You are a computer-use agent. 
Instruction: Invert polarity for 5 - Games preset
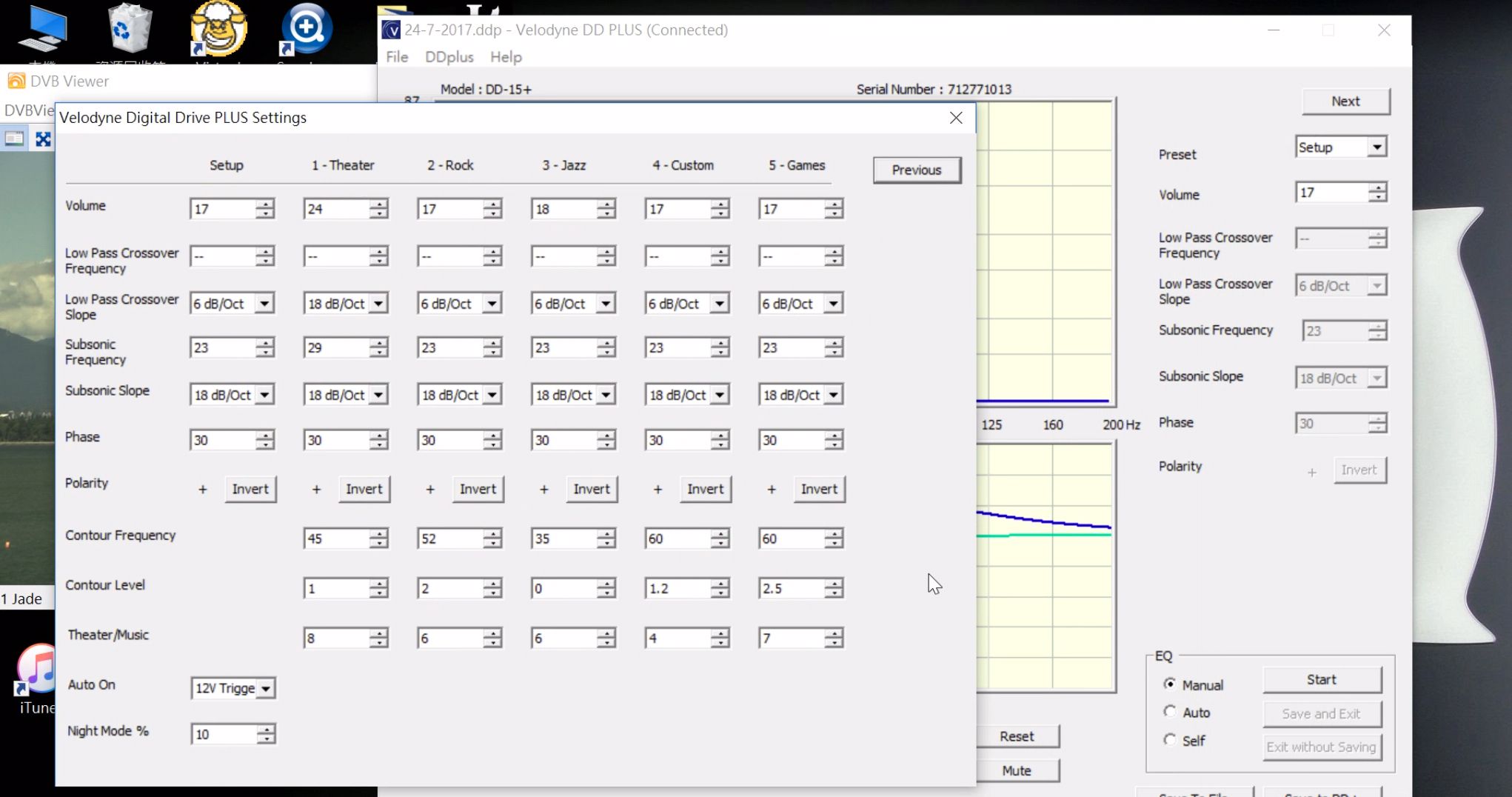coord(819,489)
